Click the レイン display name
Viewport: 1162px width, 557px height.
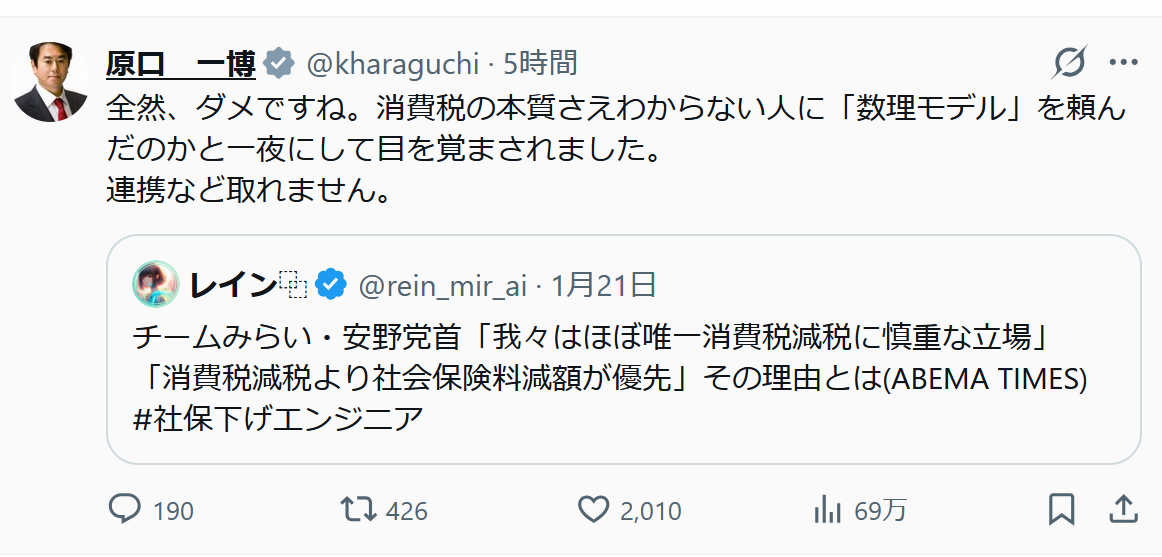(x=233, y=285)
